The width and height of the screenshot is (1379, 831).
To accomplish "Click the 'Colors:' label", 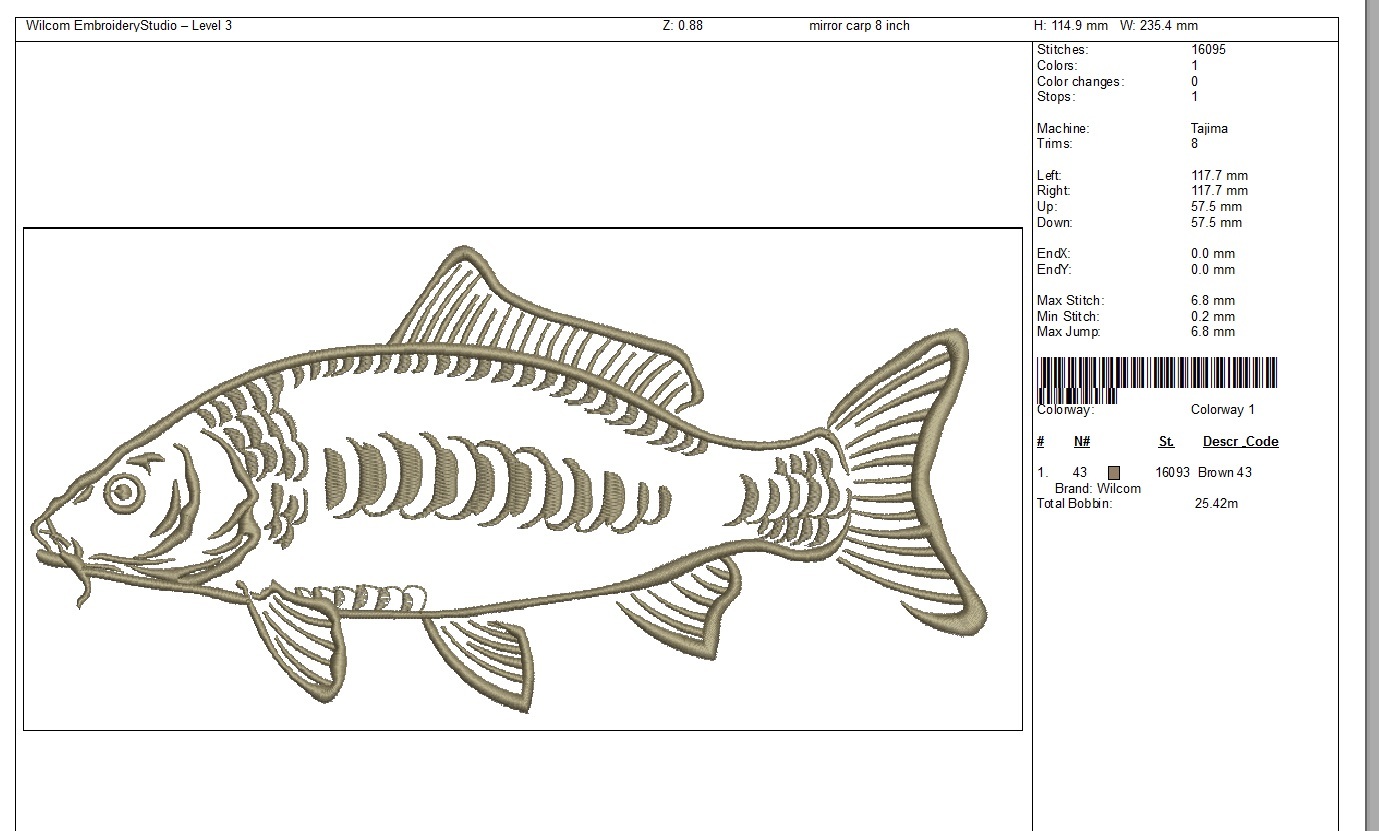I will tap(1057, 66).
